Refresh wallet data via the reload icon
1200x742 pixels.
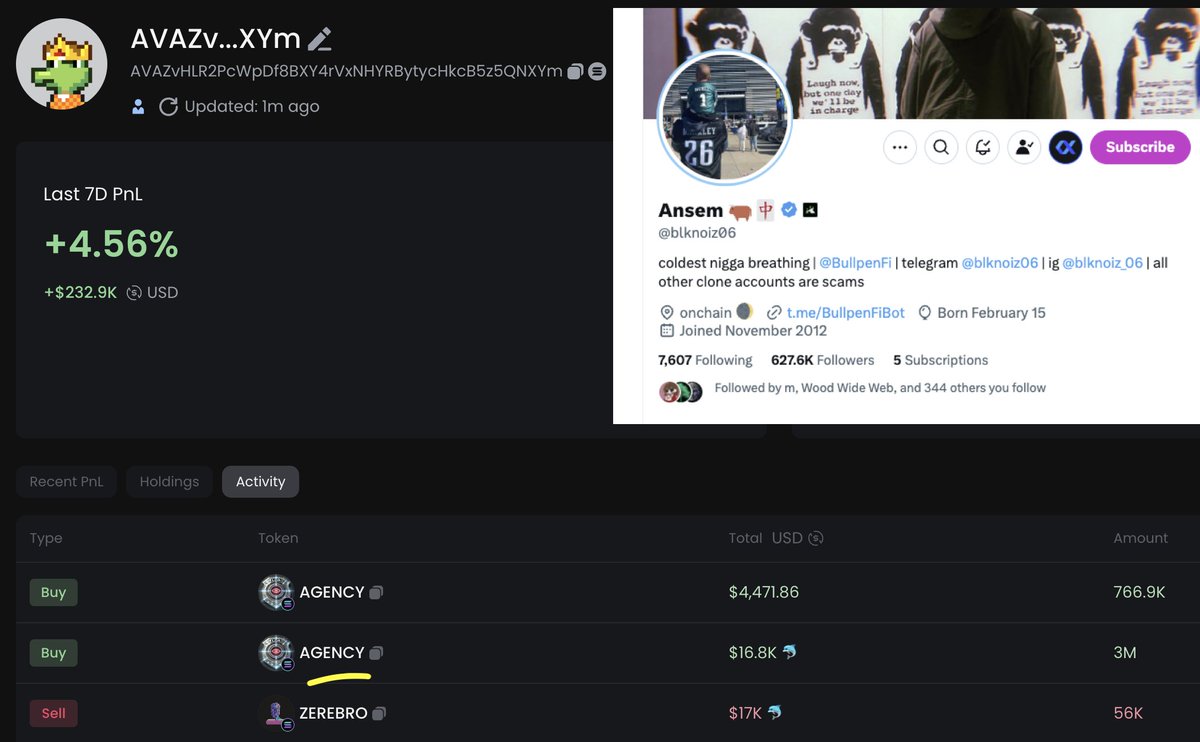coord(168,106)
